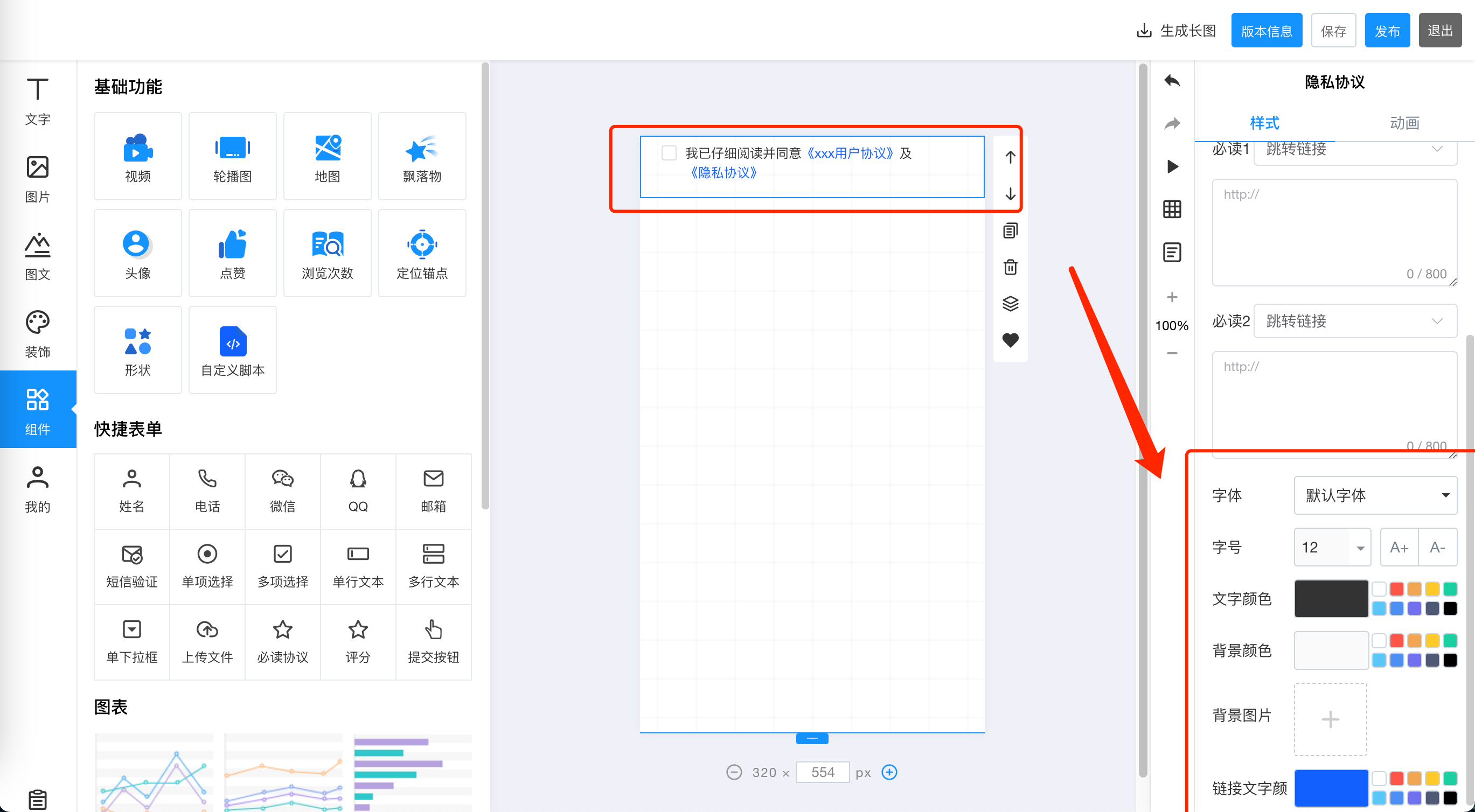Delete component with the trash icon

click(x=1010, y=267)
